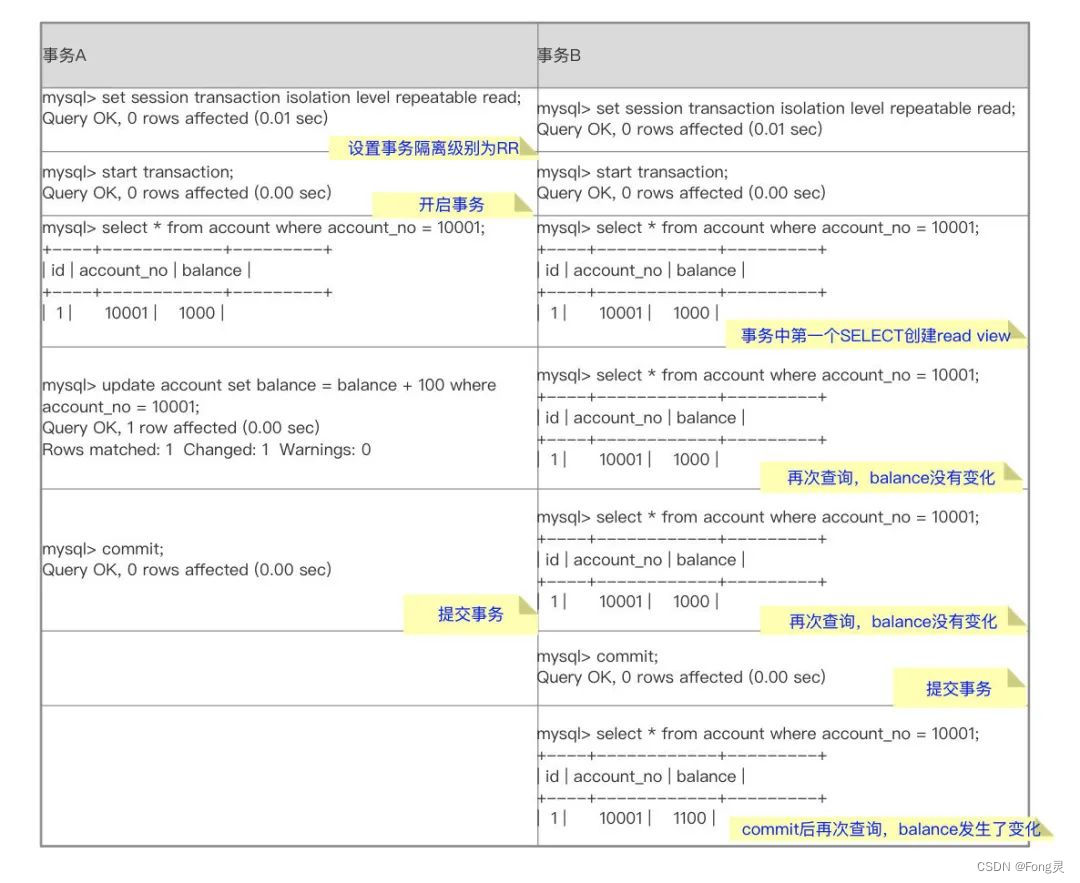
Task: Click 事务B's set session transaction isolation level line
Action: (x=776, y=109)
